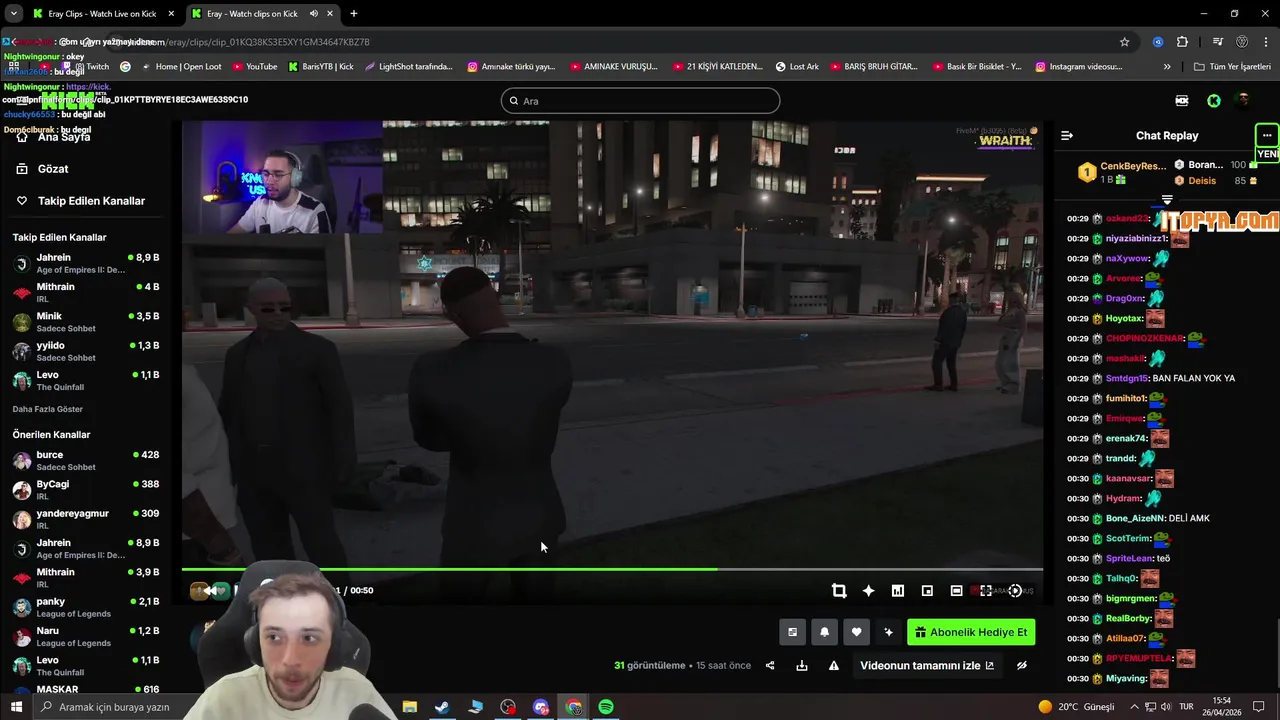Open YouTube bookmark in bookmarks bar
The image size is (1280, 720).
255,67
